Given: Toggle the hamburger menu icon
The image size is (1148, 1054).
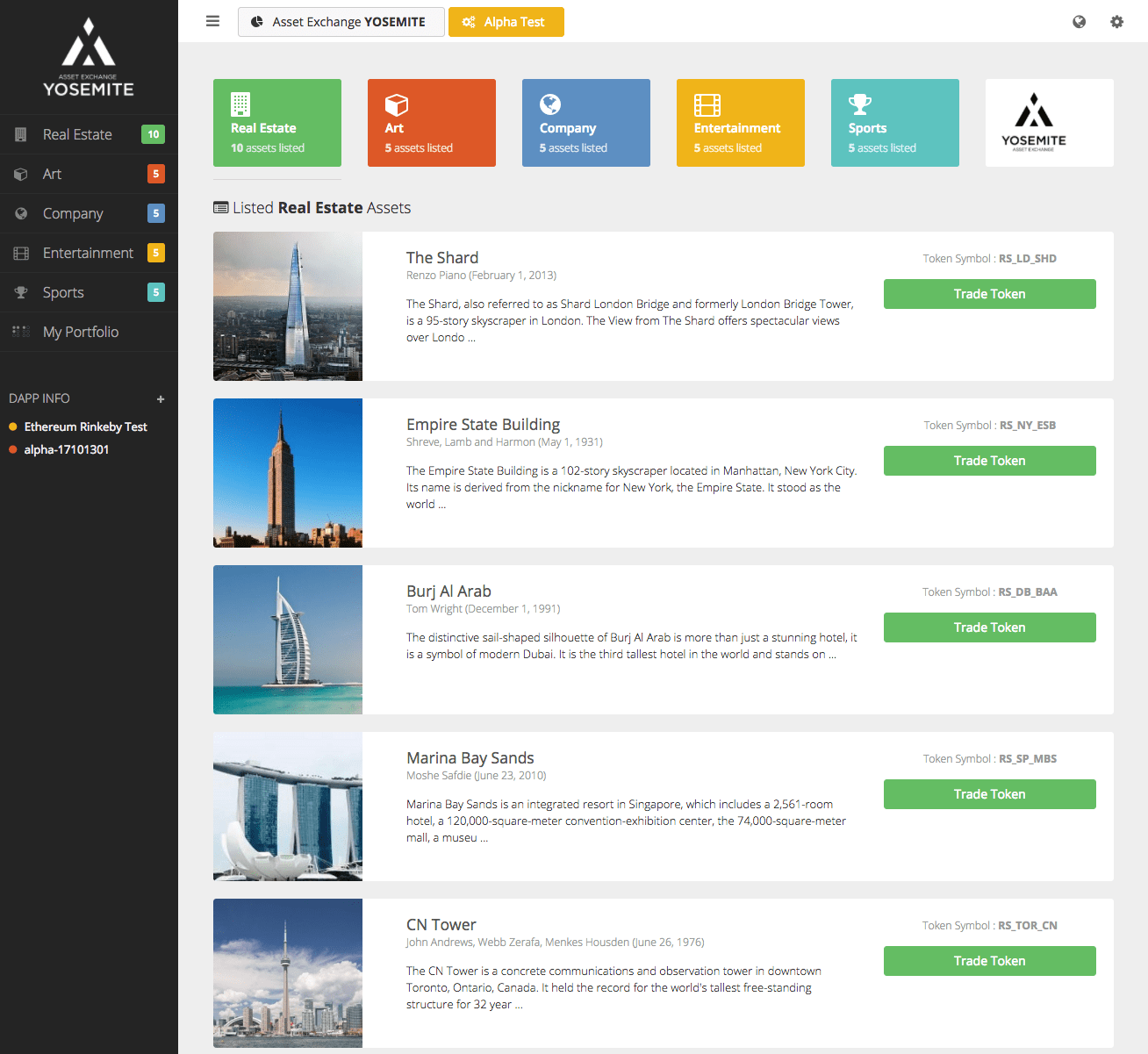Looking at the screenshot, I should (212, 21).
